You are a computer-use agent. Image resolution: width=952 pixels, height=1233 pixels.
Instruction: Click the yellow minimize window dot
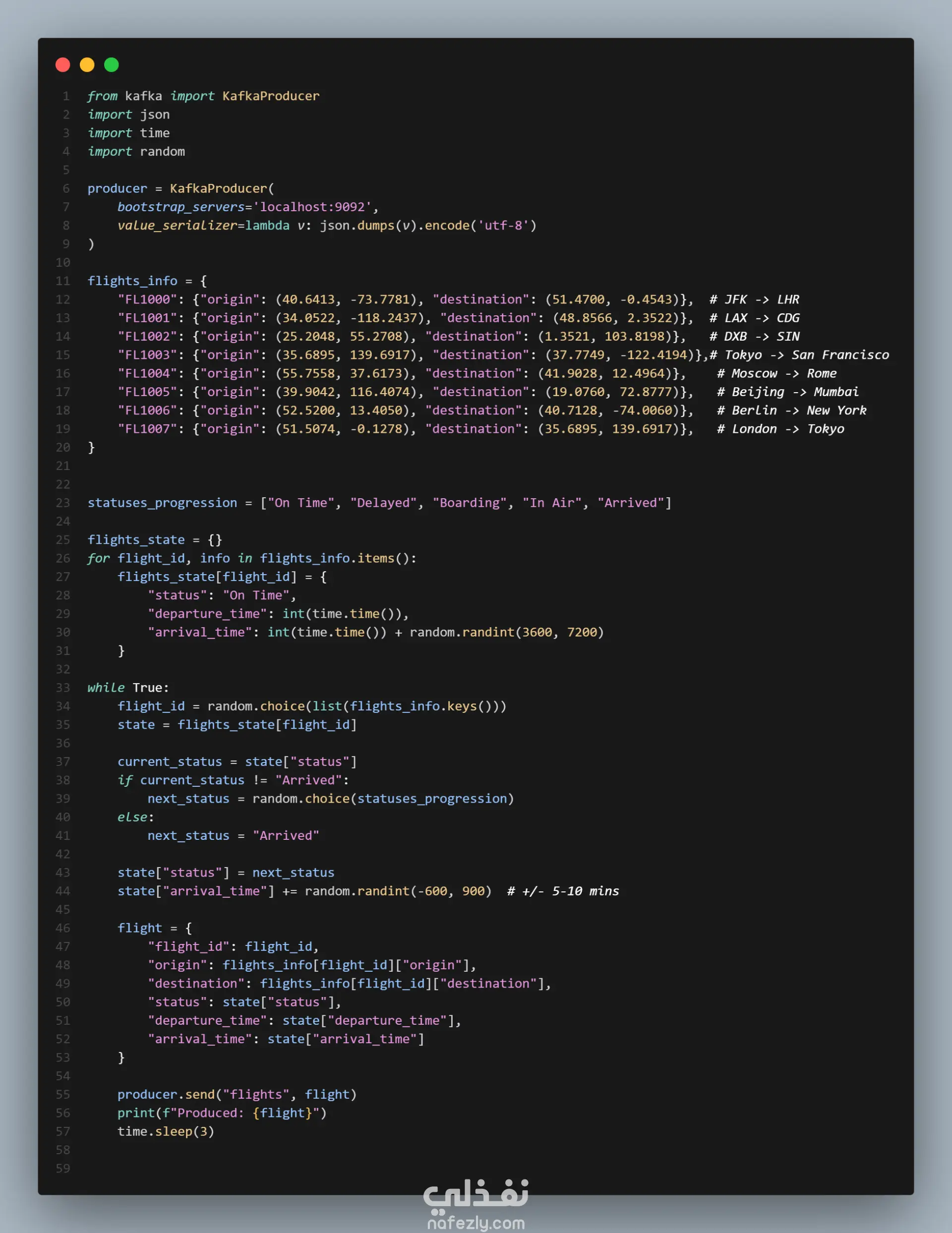pyautogui.click(x=87, y=65)
